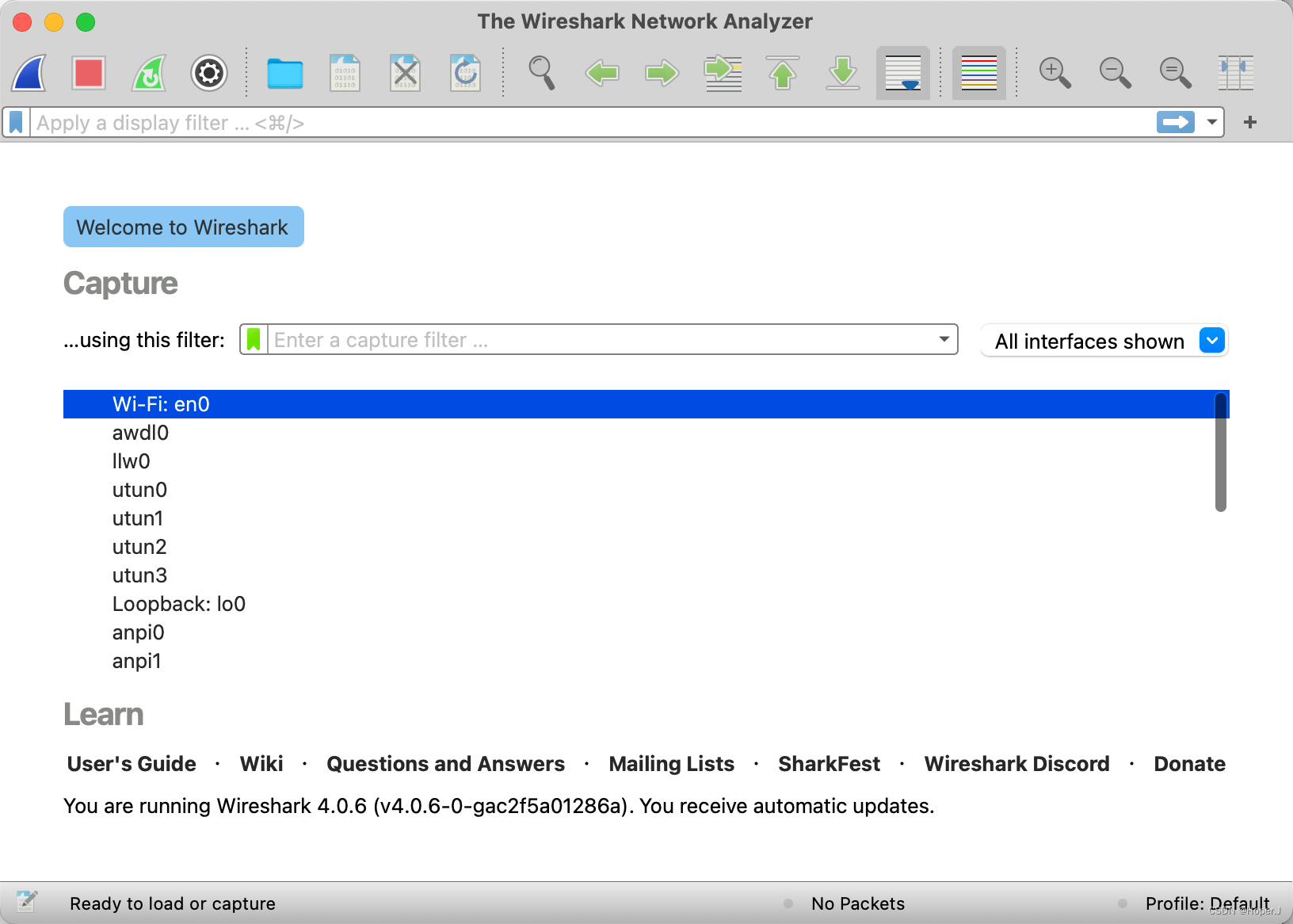Viewport: 1293px width, 924px height.
Task: Open User's Guide link
Action: (x=132, y=764)
